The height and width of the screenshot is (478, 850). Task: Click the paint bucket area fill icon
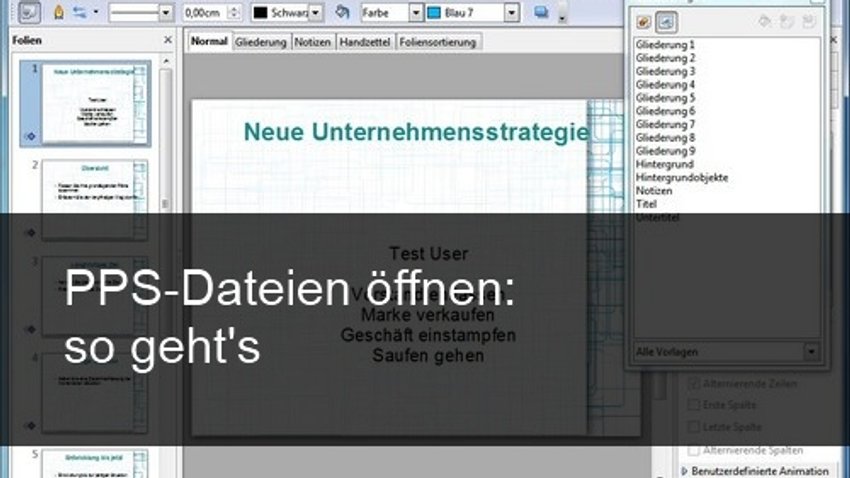click(x=342, y=12)
